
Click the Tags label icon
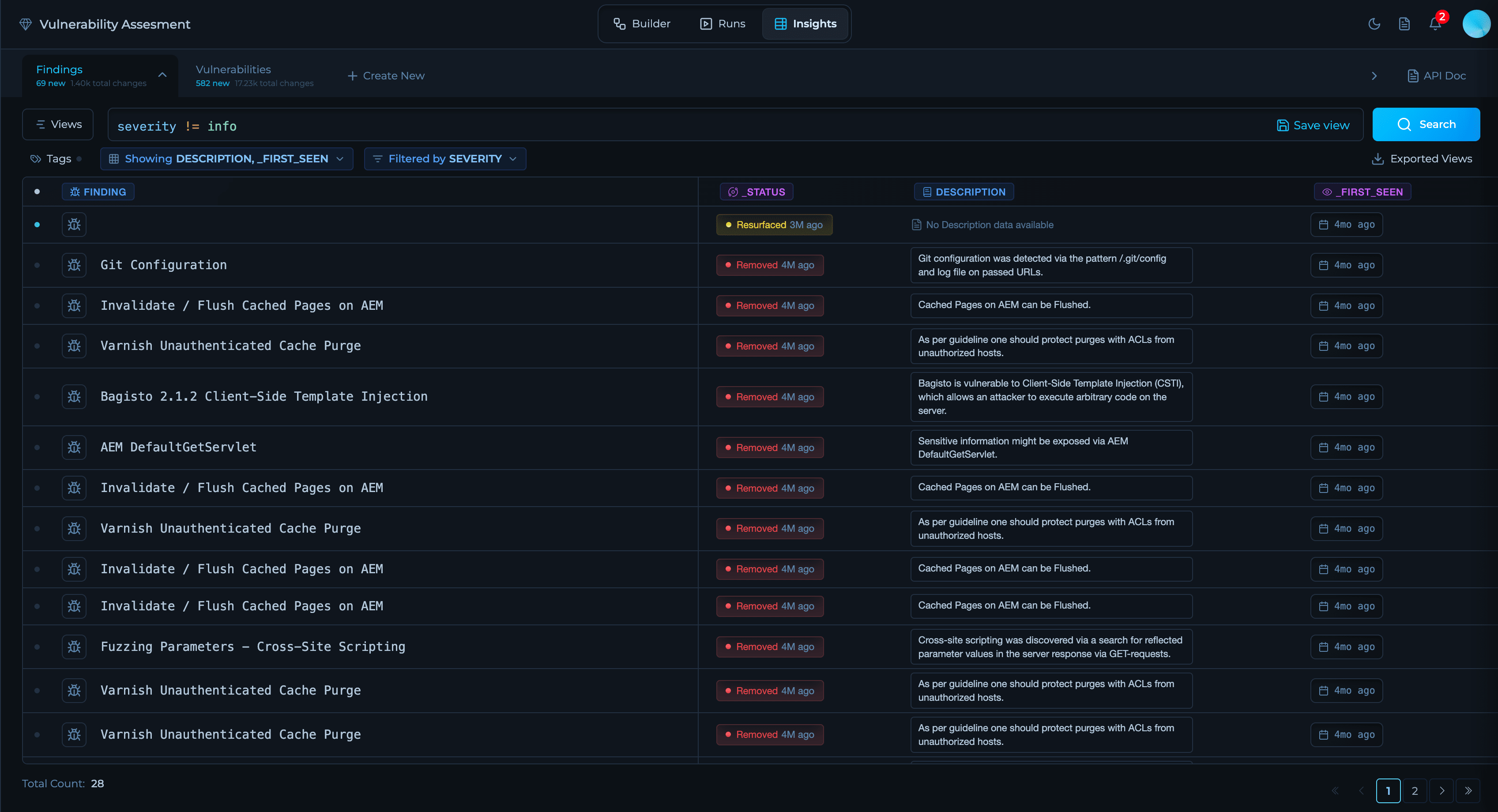[x=35, y=159]
